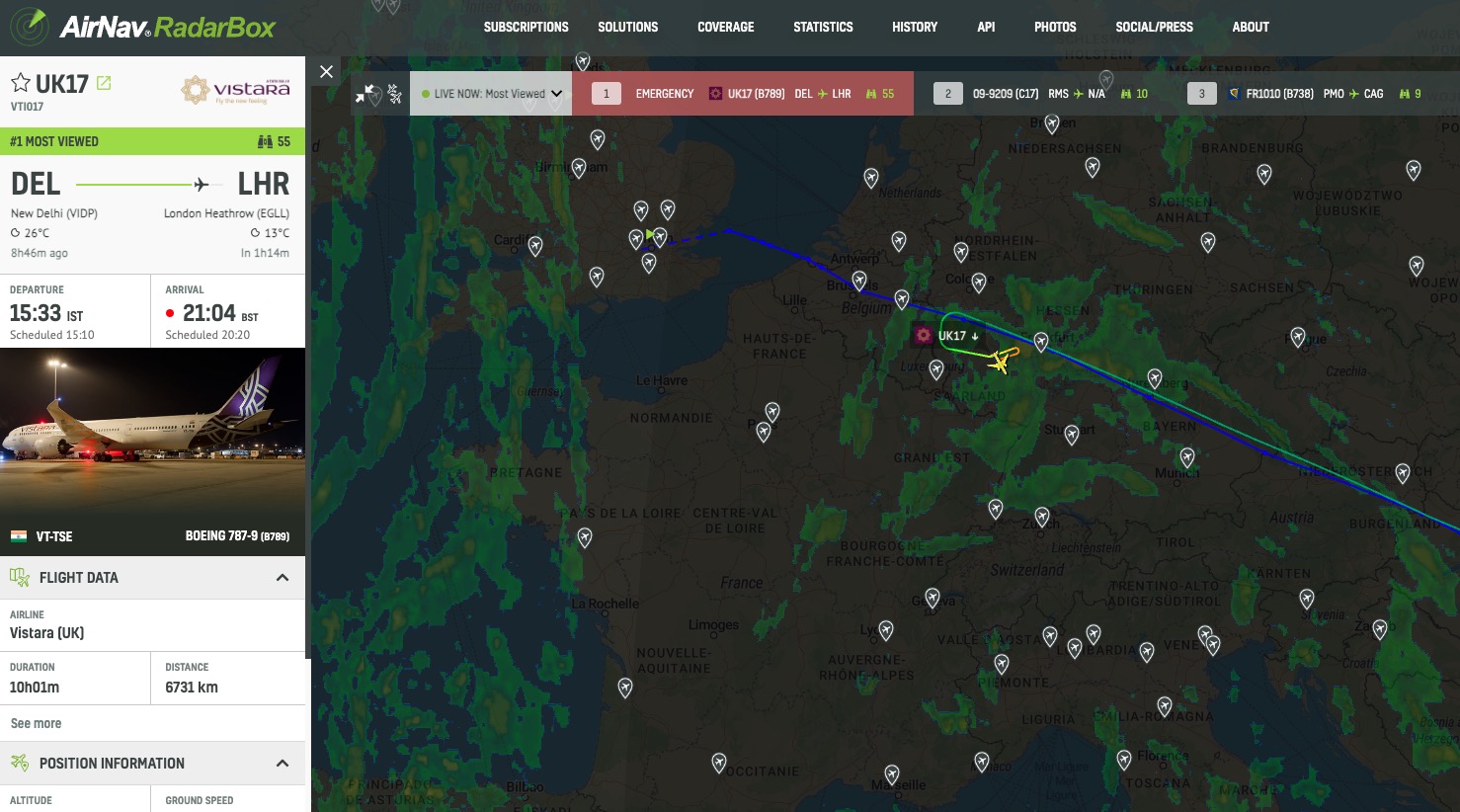The height and width of the screenshot is (812, 1460).
Task: Click the airport marker near Florence
Action: click(1124, 759)
